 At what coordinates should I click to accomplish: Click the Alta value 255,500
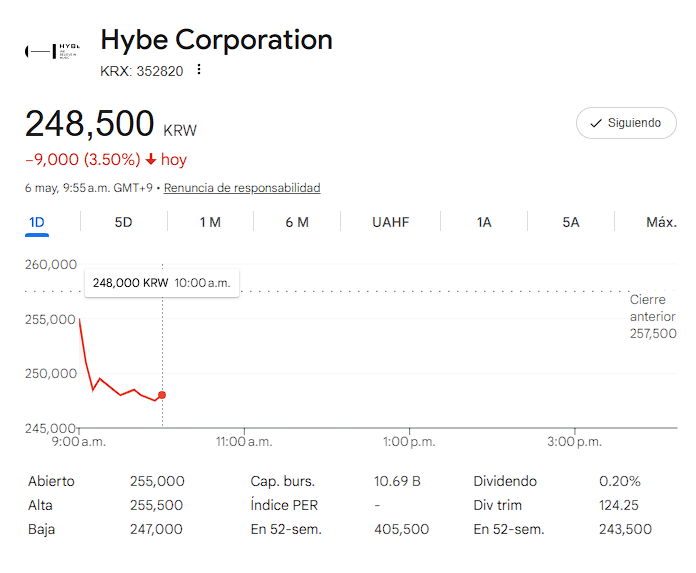(x=156, y=505)
